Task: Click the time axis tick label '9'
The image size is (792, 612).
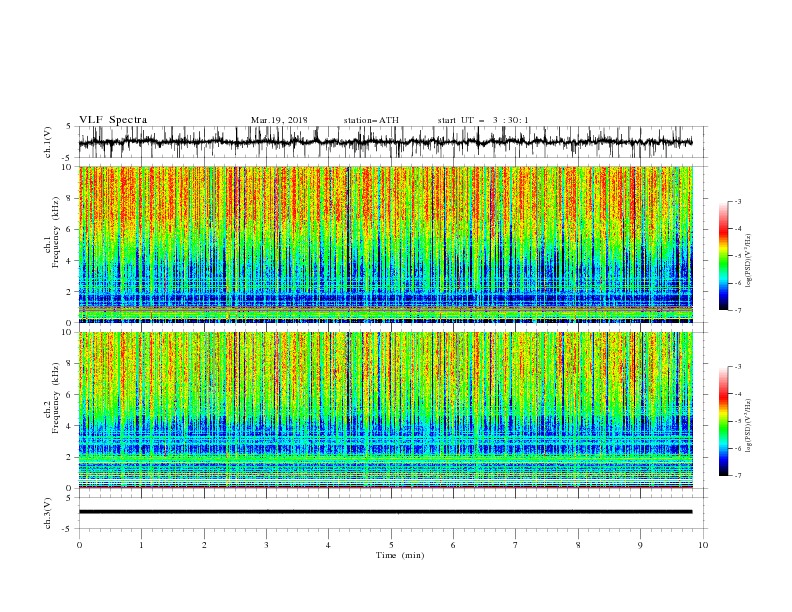Action: 640,545
